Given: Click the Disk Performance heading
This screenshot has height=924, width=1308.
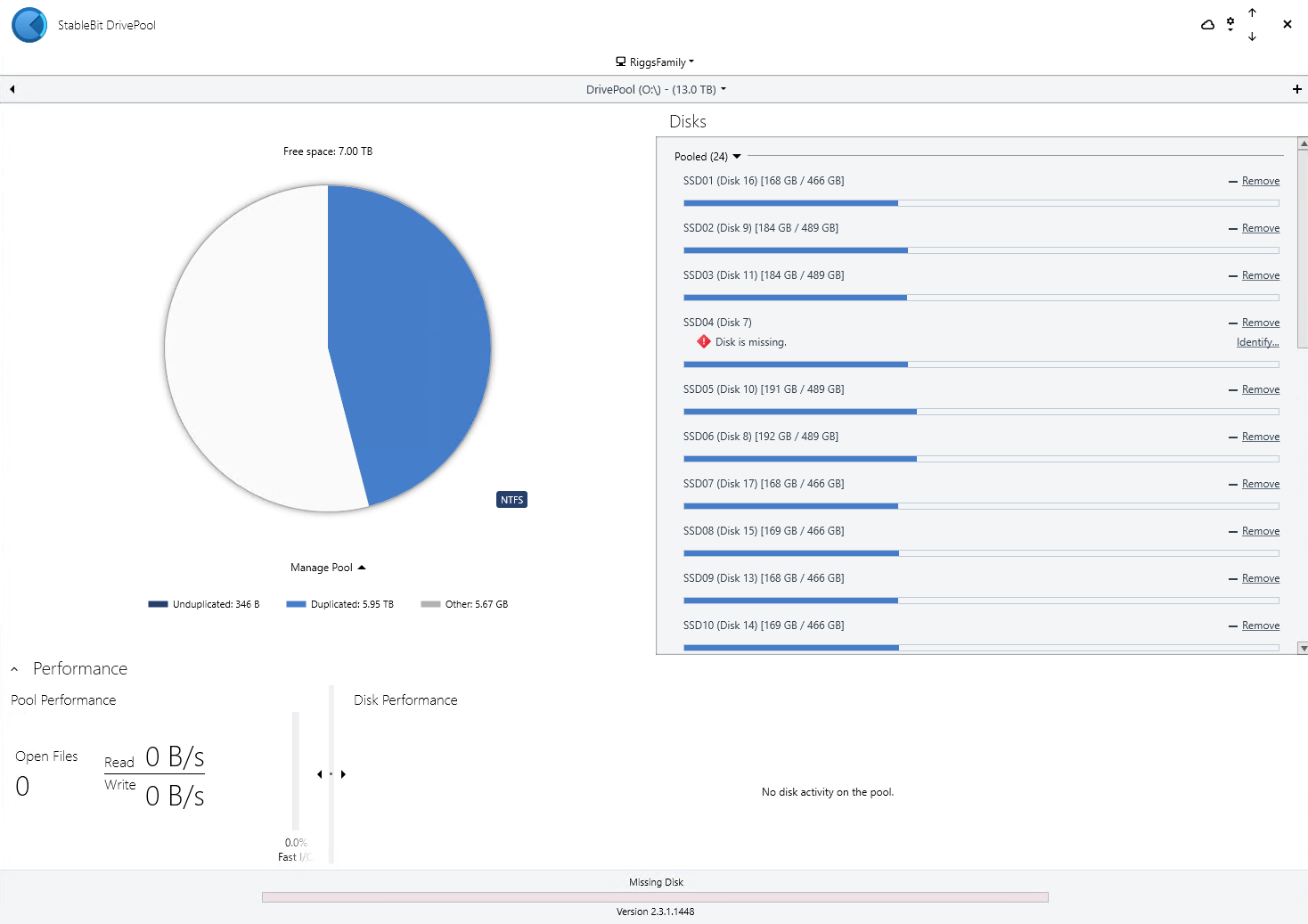Looking at the screenshot, I should pos(405,700).
